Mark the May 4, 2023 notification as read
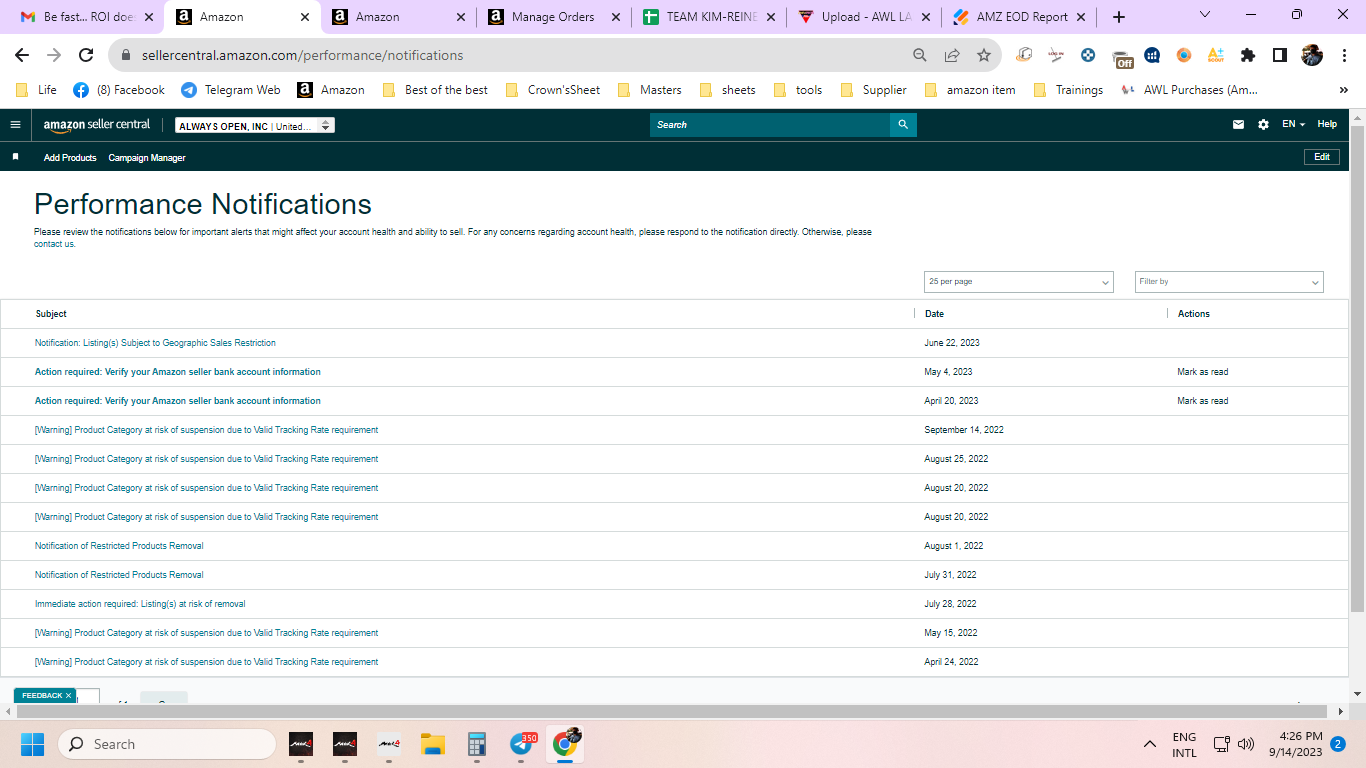1366x768 pixels. 1203,372
